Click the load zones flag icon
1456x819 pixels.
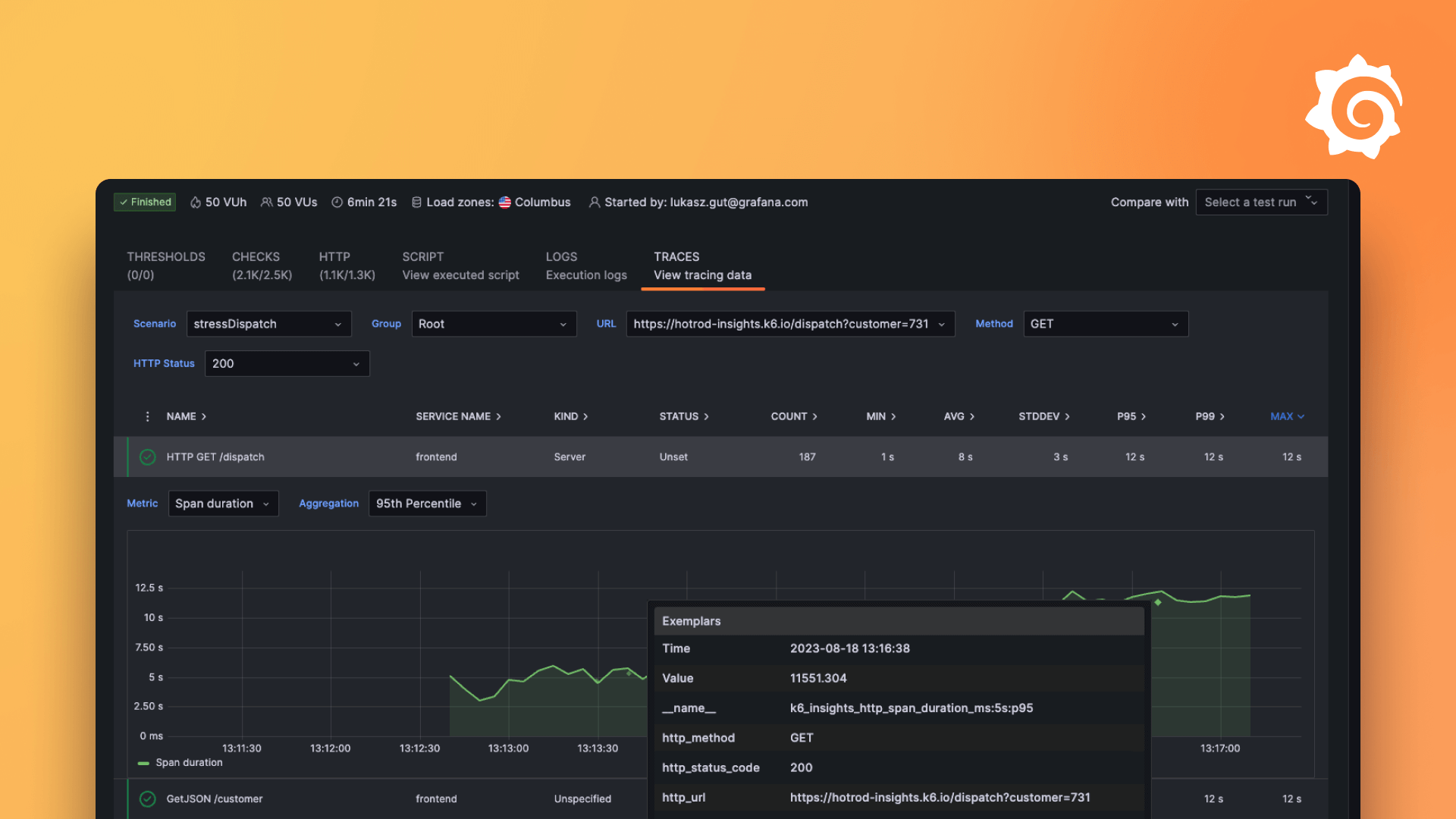504,202
